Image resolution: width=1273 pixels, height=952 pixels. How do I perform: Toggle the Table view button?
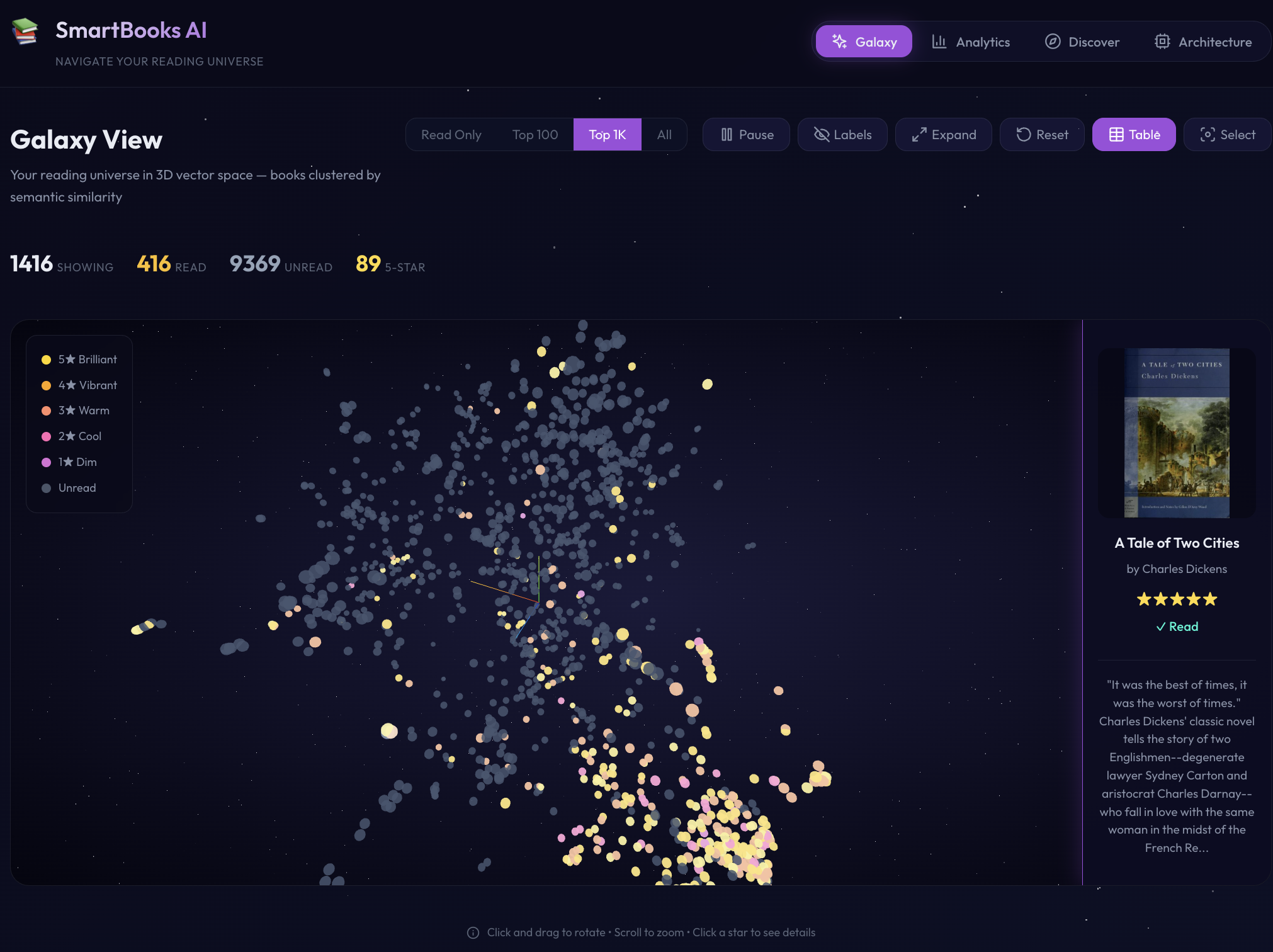(x=1133, y=135)
